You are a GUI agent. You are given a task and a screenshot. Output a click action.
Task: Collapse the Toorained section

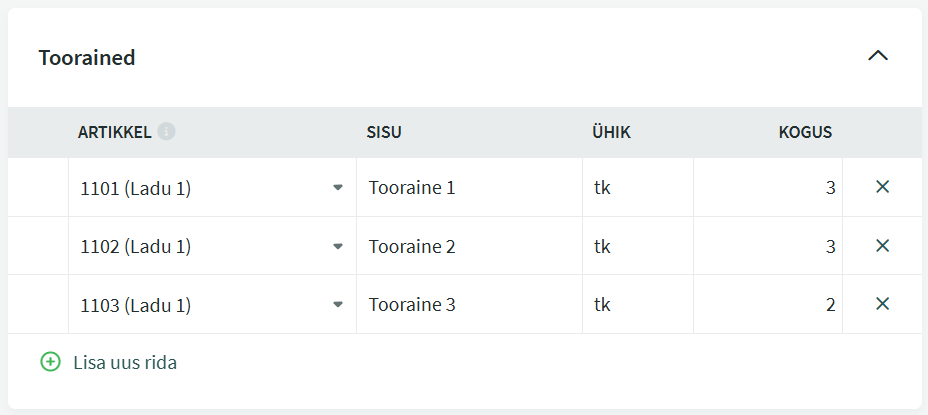pos(878,57)
